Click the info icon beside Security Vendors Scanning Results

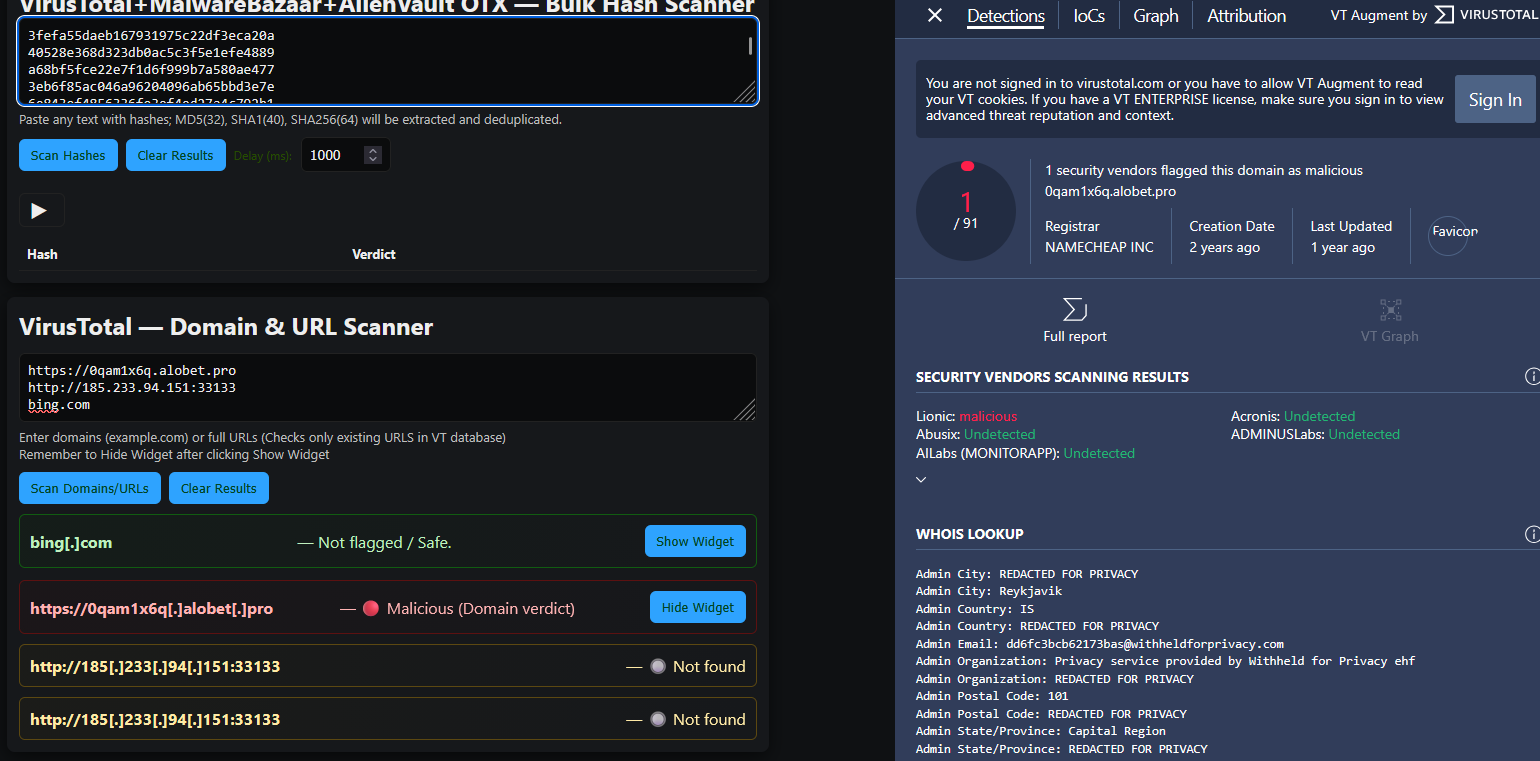pos(1531,377)
